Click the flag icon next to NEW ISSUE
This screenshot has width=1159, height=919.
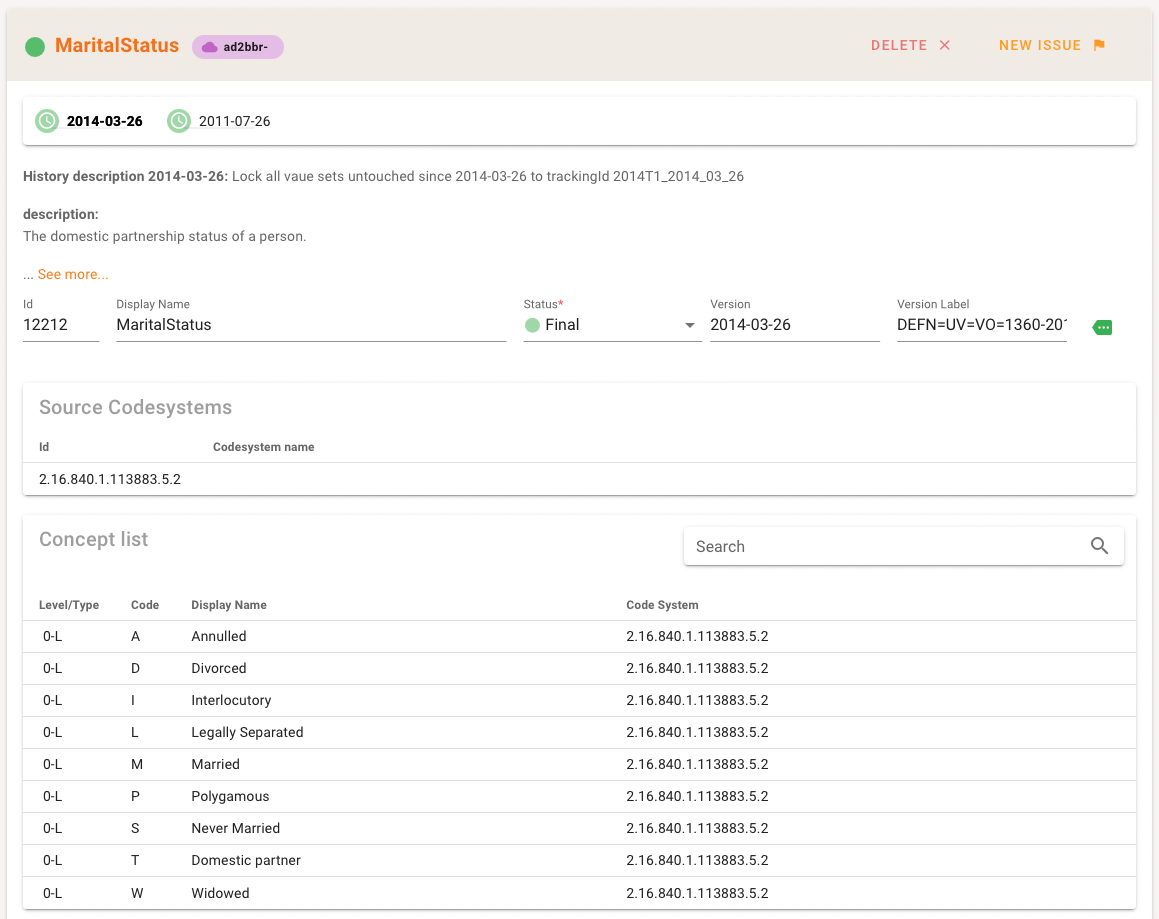(1099, 45)
